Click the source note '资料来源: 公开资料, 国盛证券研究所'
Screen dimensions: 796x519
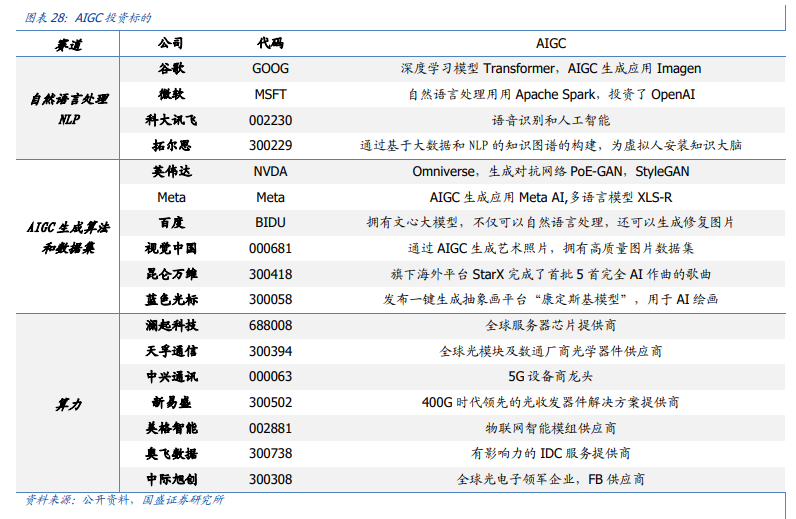tap(124, 500)
